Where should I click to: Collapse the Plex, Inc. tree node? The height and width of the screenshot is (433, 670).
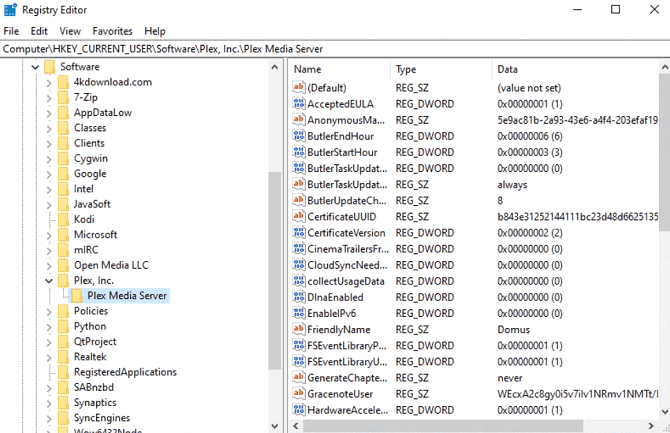click(49, 281)
